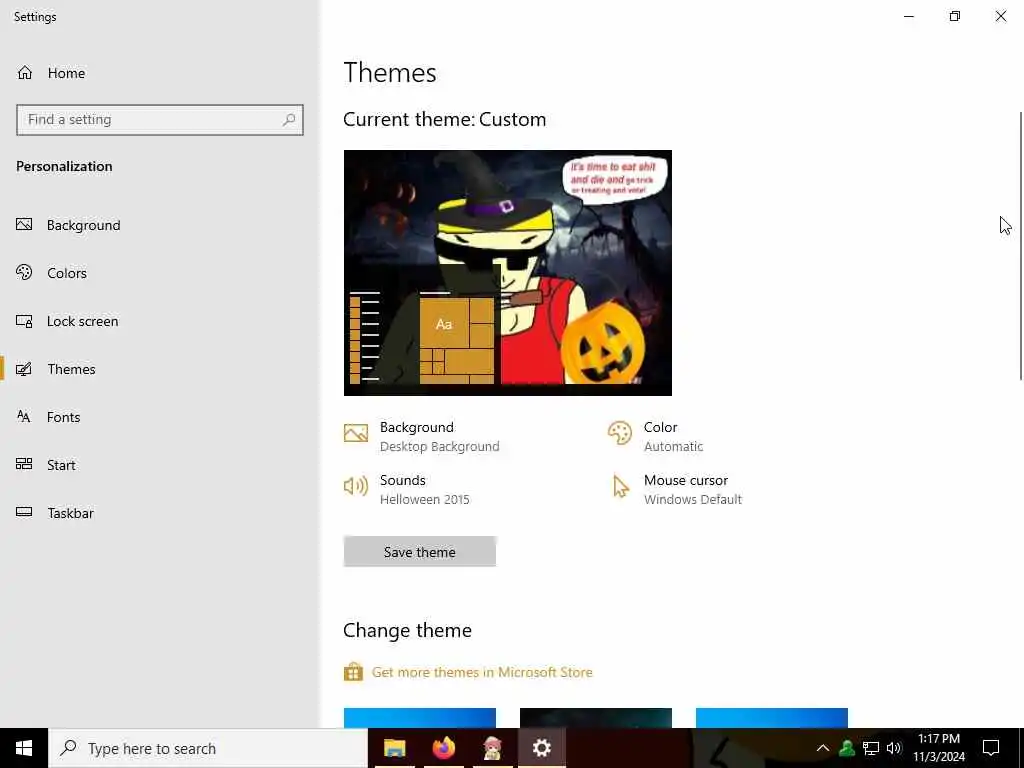
Task: Close the Settings window
Action: [x=1000, y=16]
